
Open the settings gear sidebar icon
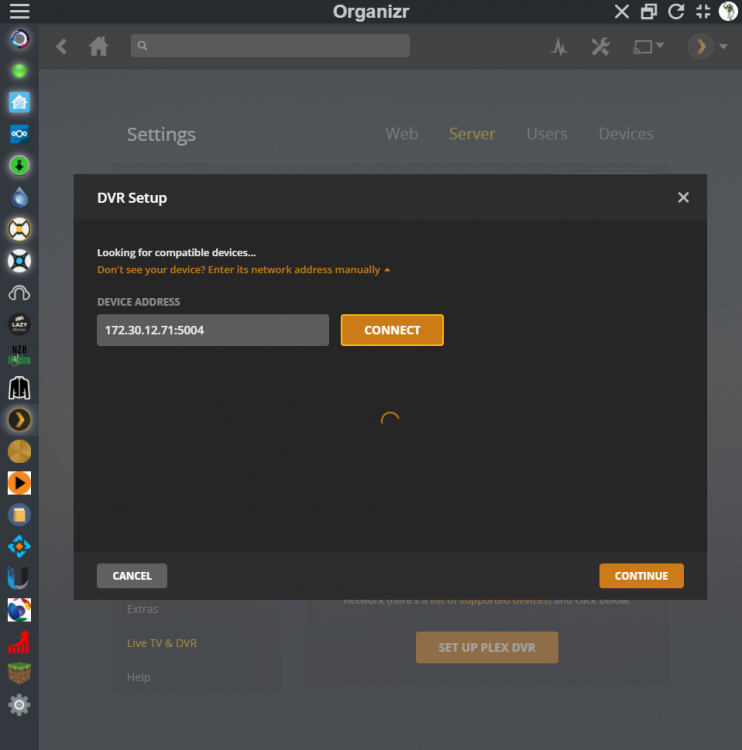[x=20, y=705]
